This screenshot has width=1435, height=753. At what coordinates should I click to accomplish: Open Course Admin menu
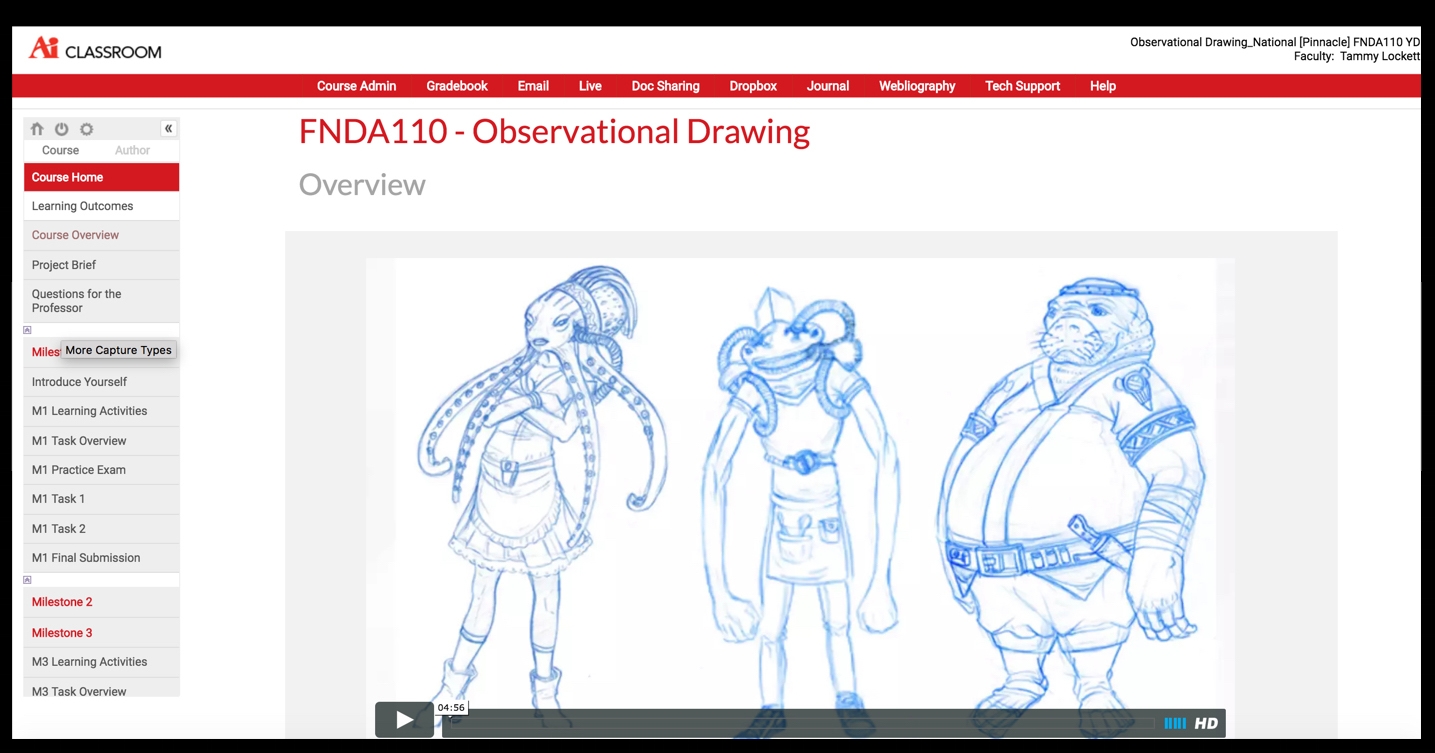(357, 86)
